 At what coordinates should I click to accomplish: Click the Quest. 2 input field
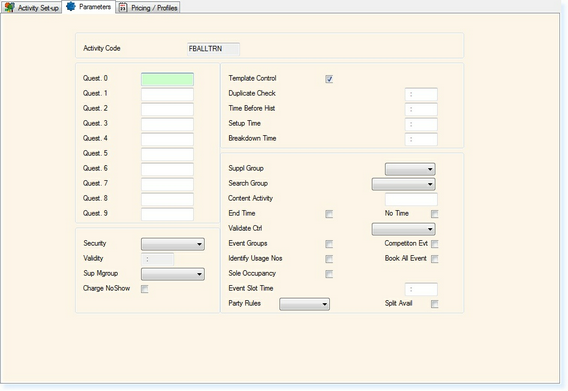coord(167,109)
